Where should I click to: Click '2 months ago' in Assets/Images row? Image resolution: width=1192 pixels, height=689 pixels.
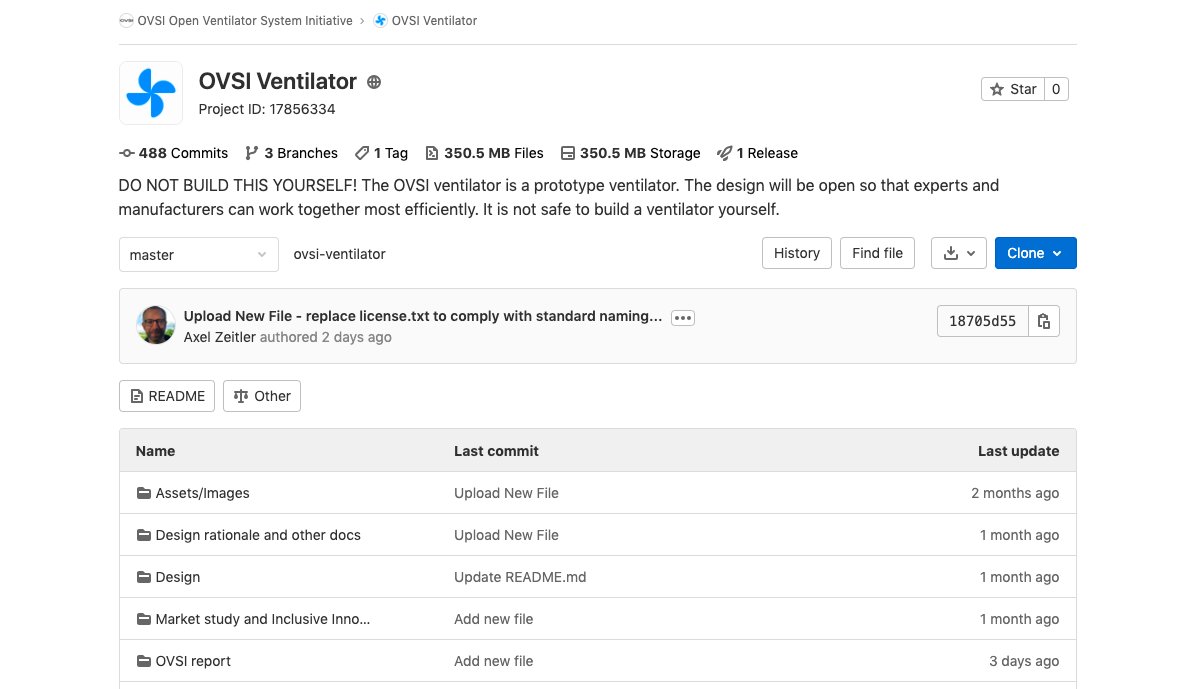[x=1015, y=493]
